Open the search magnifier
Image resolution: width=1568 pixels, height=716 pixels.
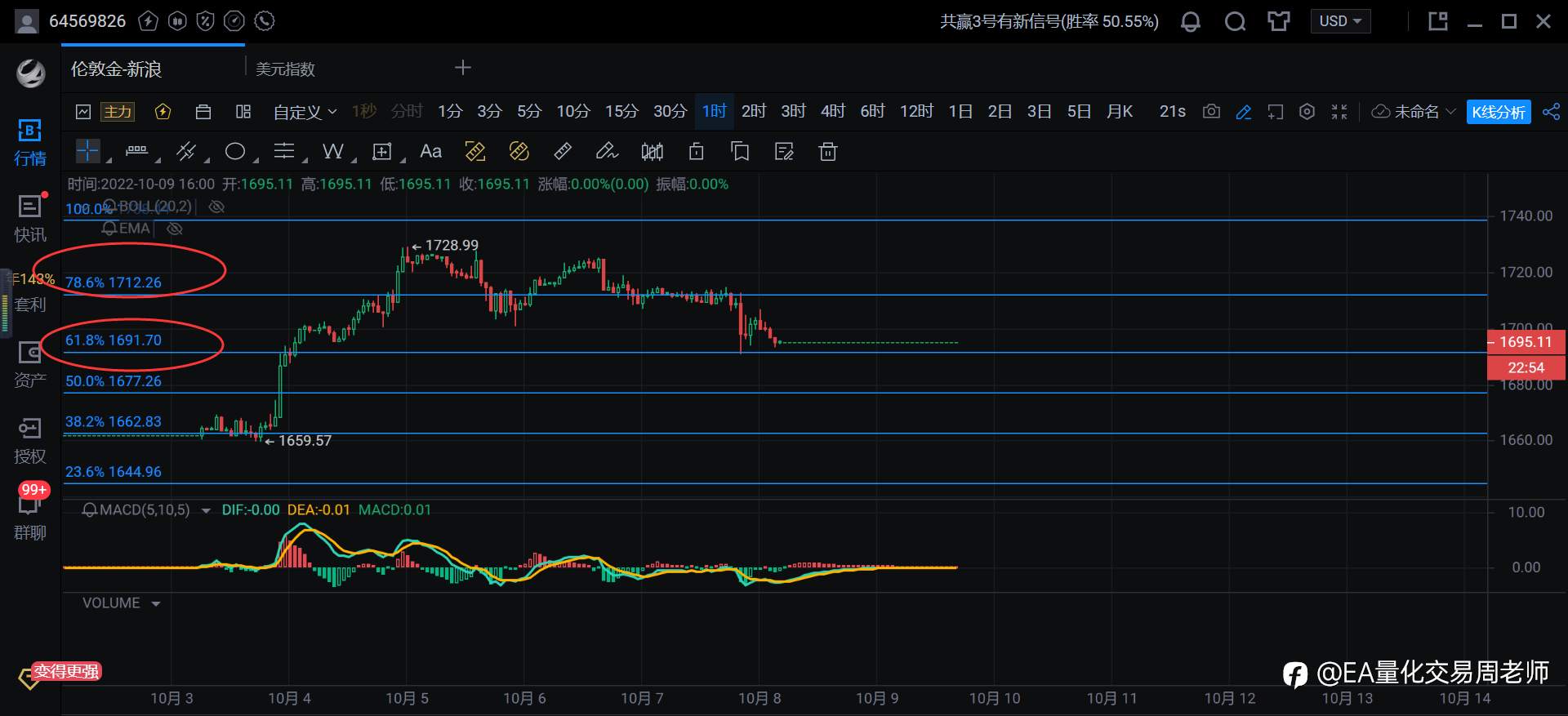[1235, 21]
